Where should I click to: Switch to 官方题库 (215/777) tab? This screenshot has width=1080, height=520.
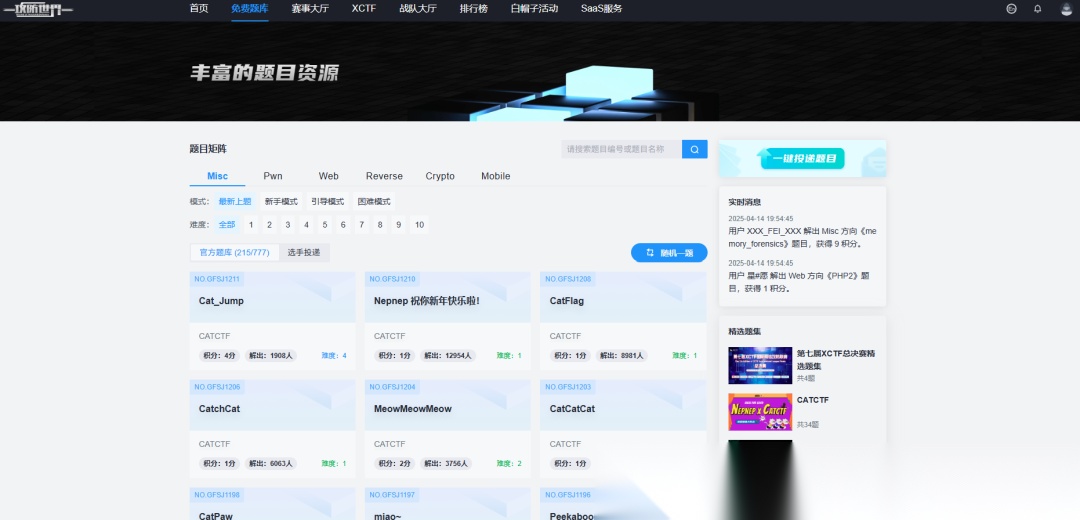pos(234,253)
